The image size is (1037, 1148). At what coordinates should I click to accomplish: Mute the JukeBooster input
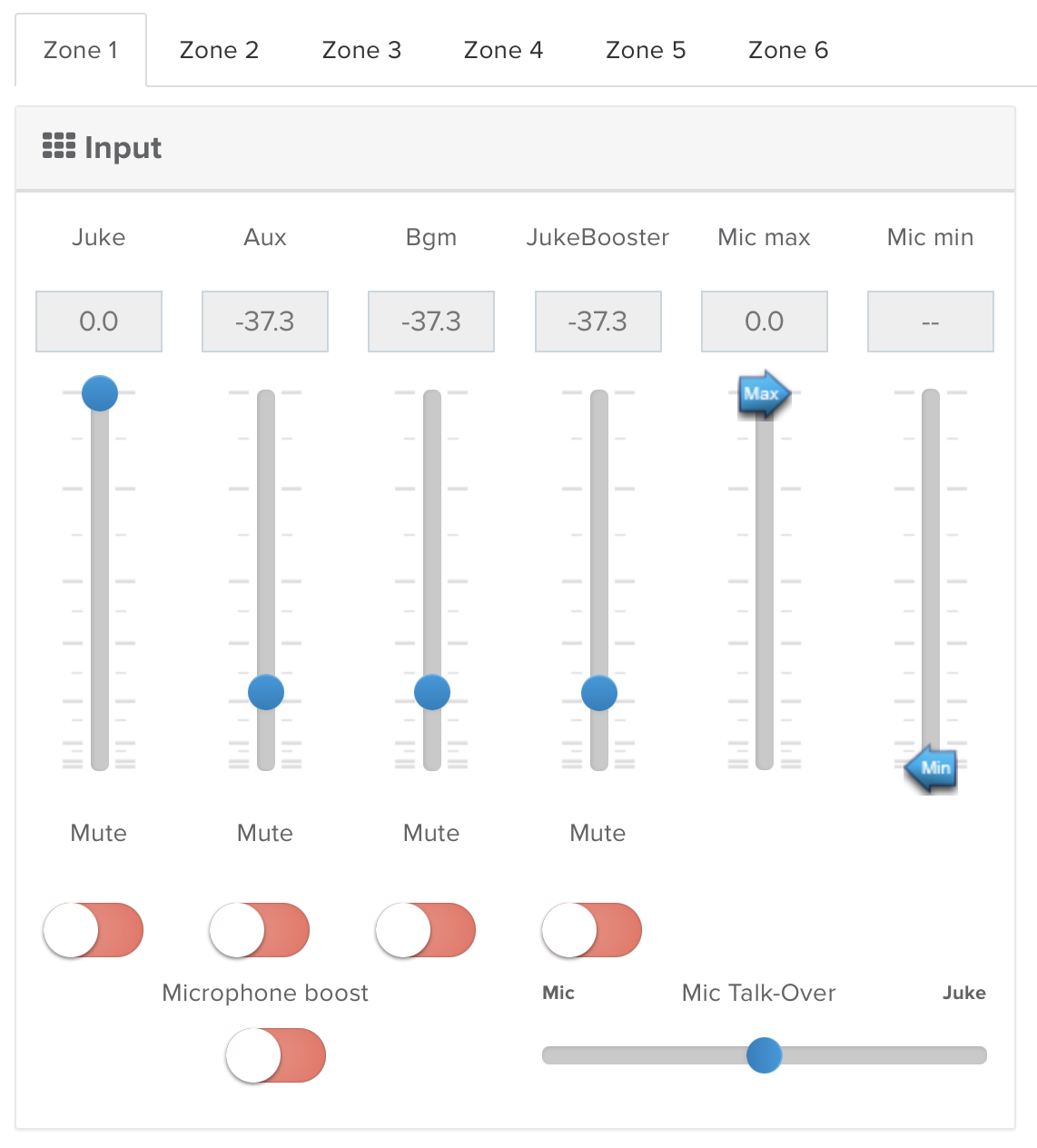click(x=592, y=930)
